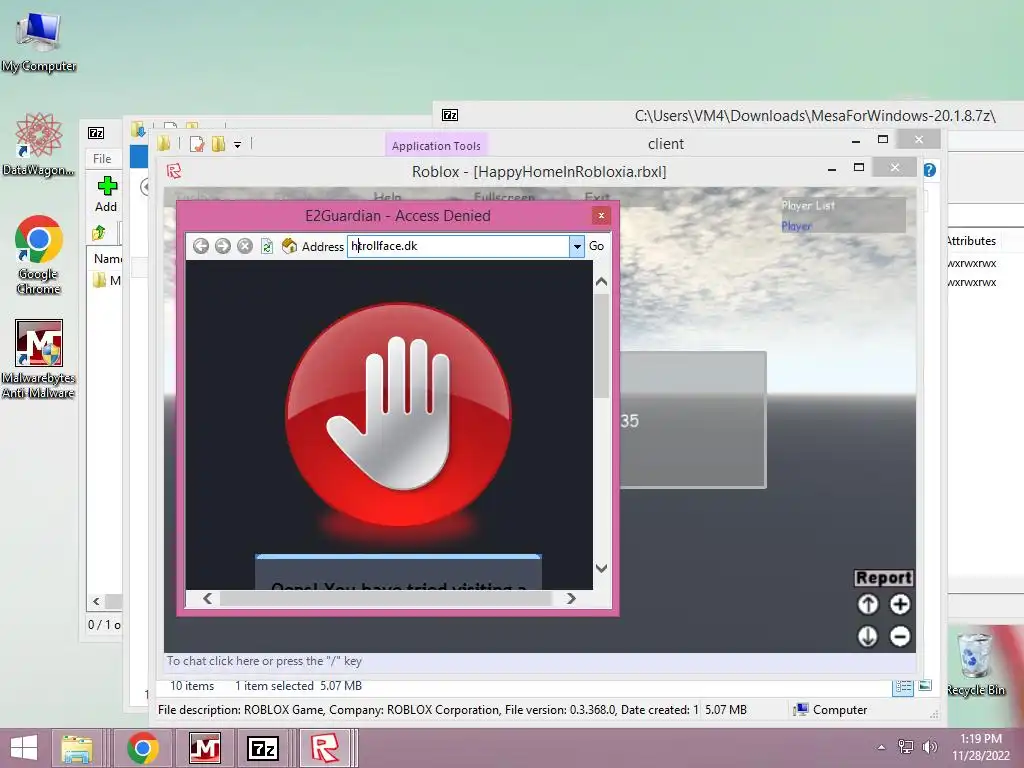
Task: Click the Forward arrow in E2Guardian browser
Action: point(223,246)
